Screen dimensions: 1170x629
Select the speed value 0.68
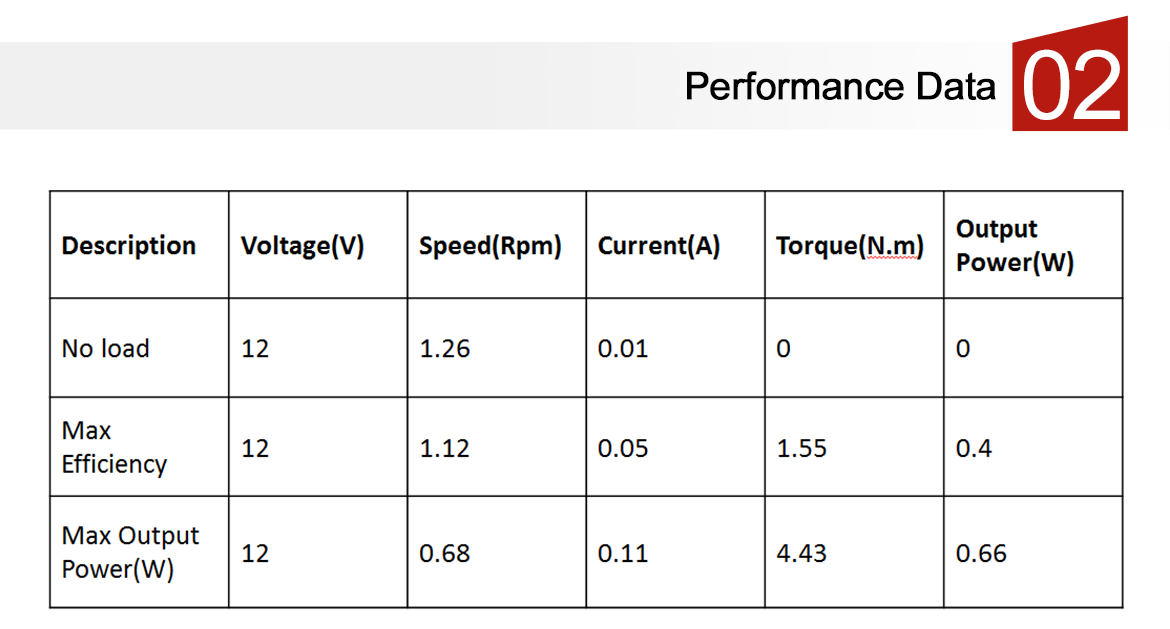[x=444, y=553]
